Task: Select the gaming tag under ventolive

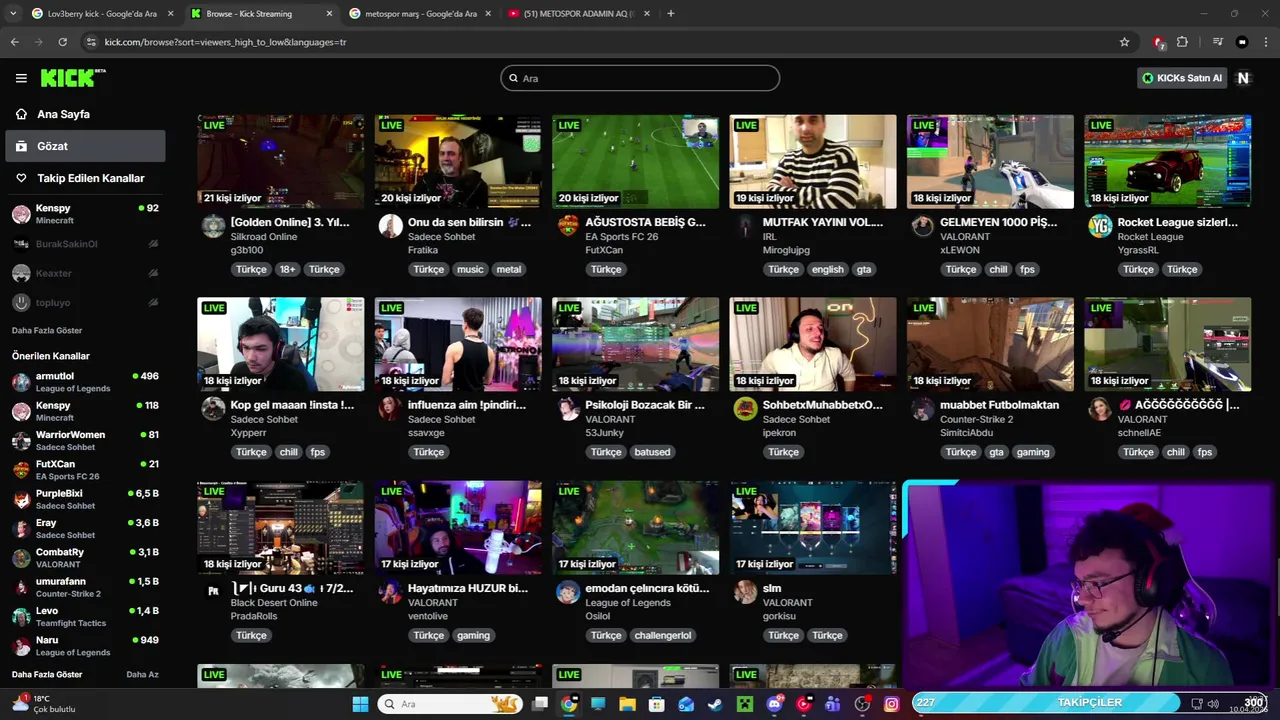Action: (473, 635)
